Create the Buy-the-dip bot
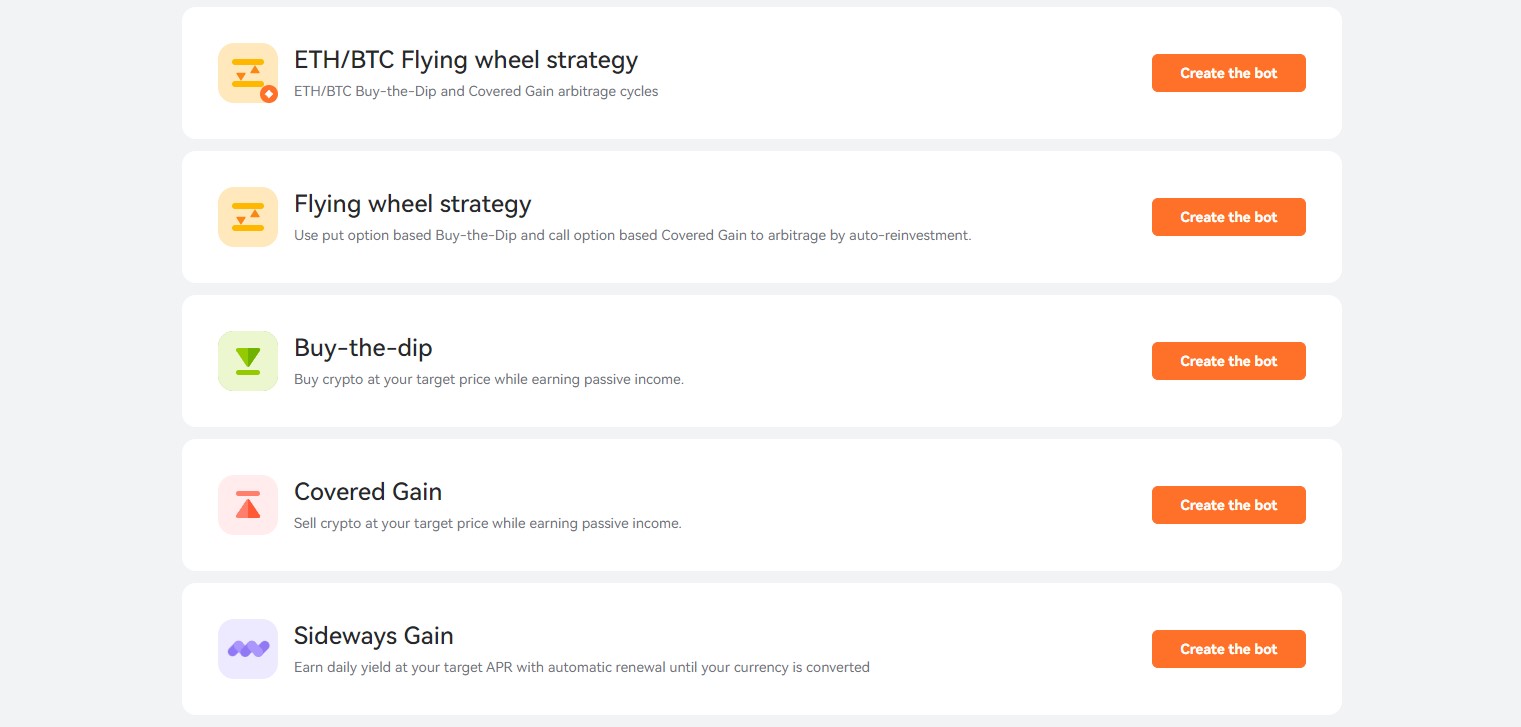1521x727 pixels. point(1229,361)
